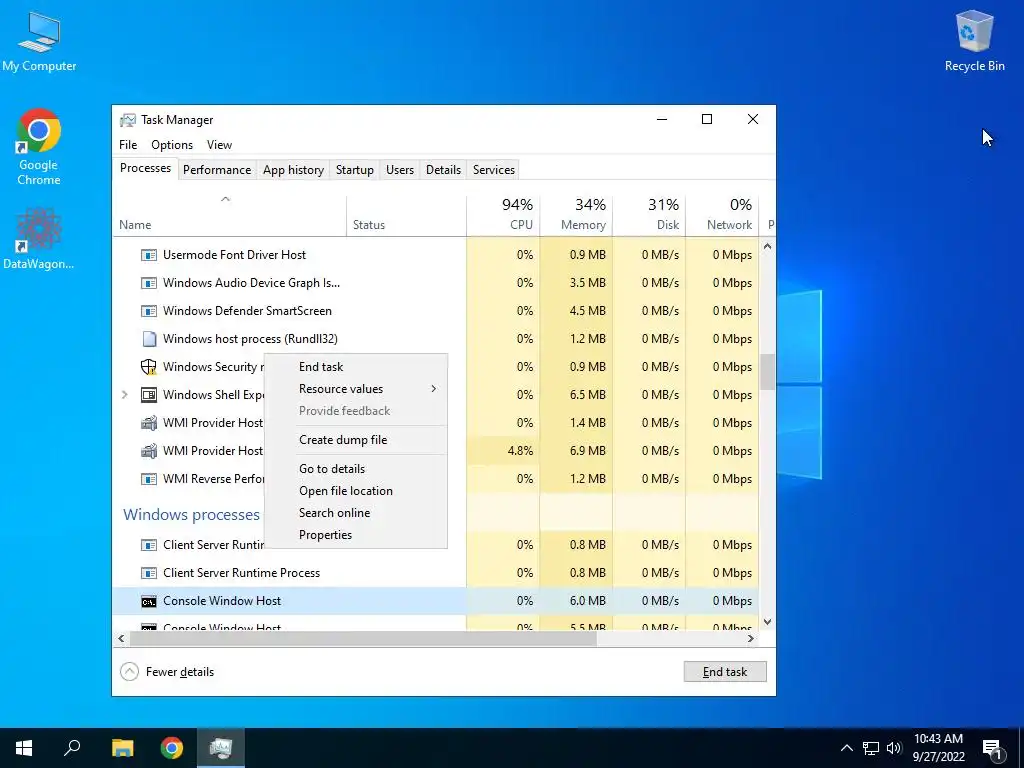Image resolution: width=1024 pixels, height=768 pixels.
Task: Show hidden system tray icons
Action: coord(846,748)
